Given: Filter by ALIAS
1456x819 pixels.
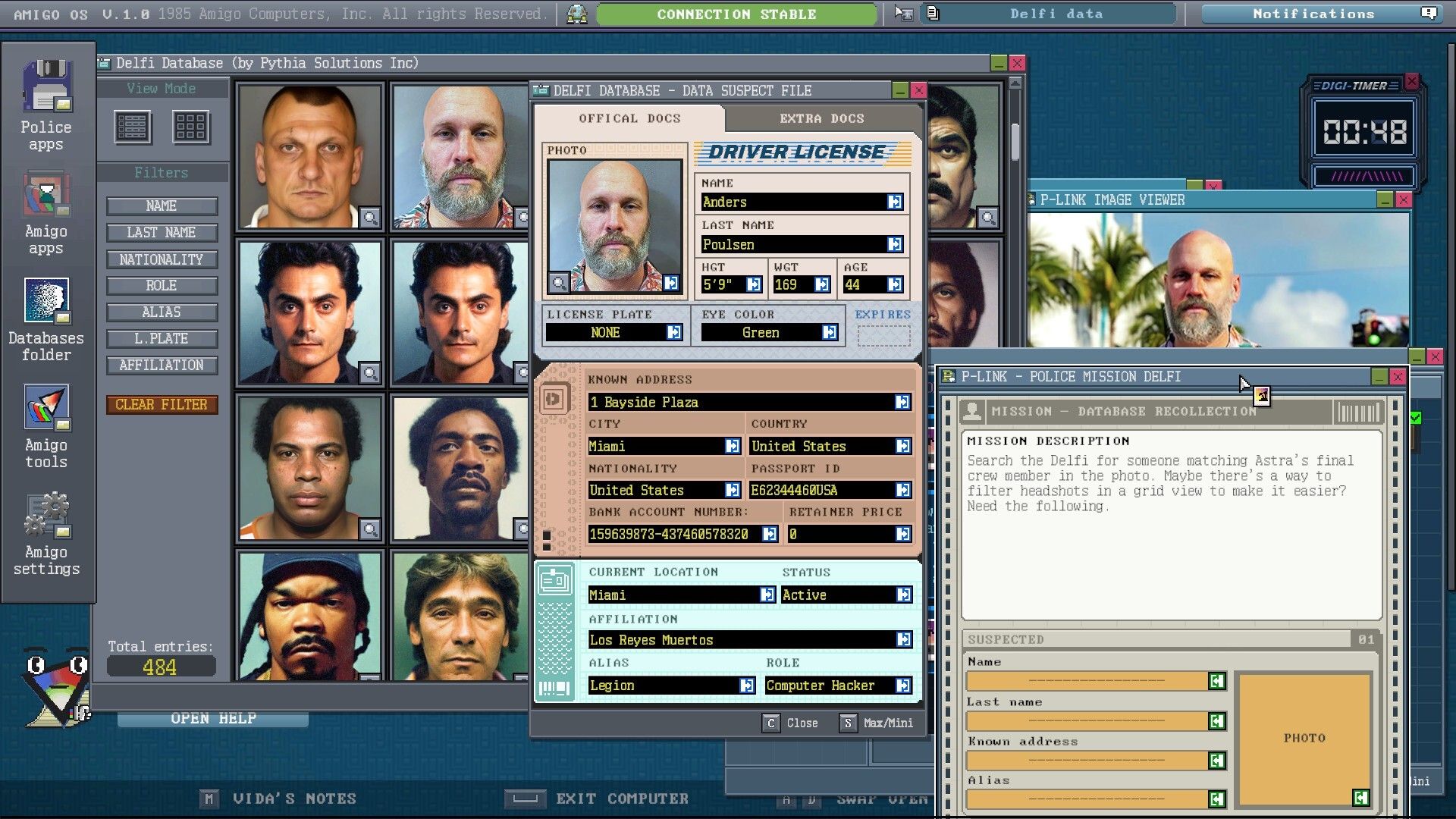Looking at the screenshot, I should pos(162,312).
